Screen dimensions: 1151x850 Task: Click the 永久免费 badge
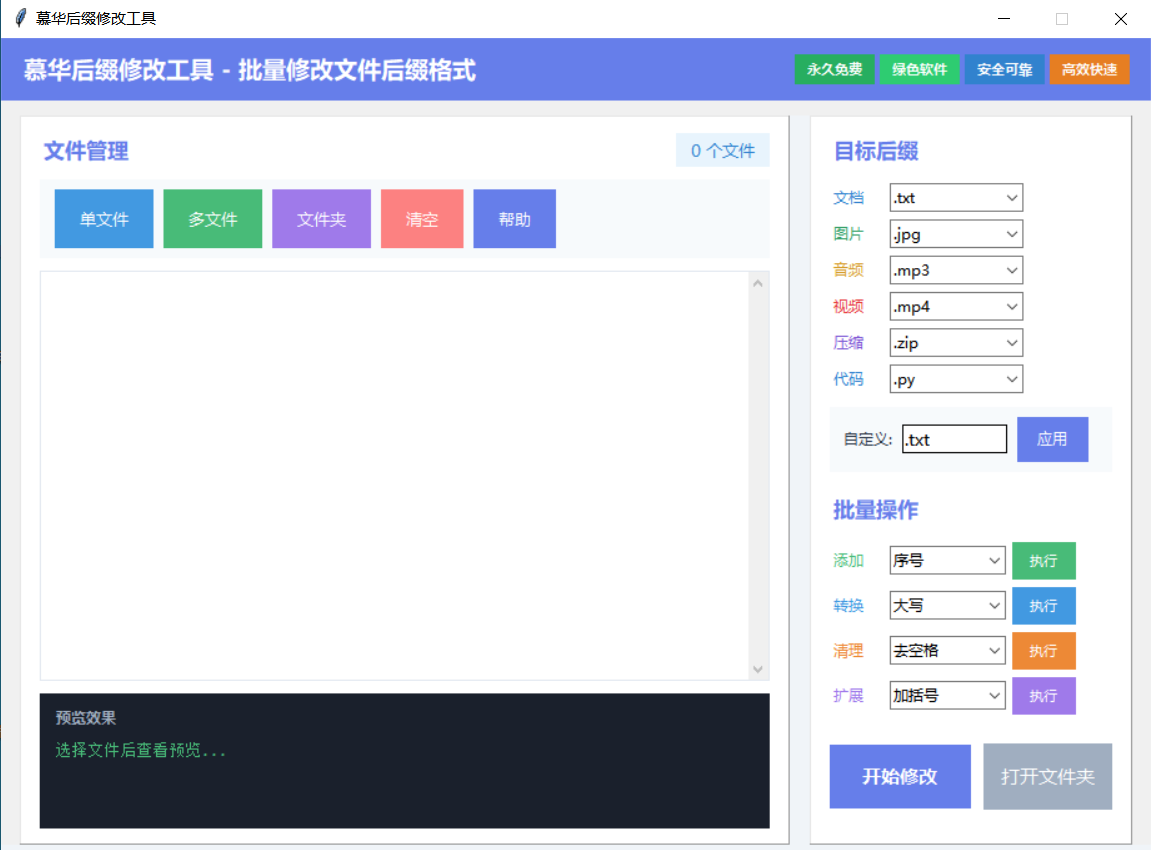(x=835, y=70)
